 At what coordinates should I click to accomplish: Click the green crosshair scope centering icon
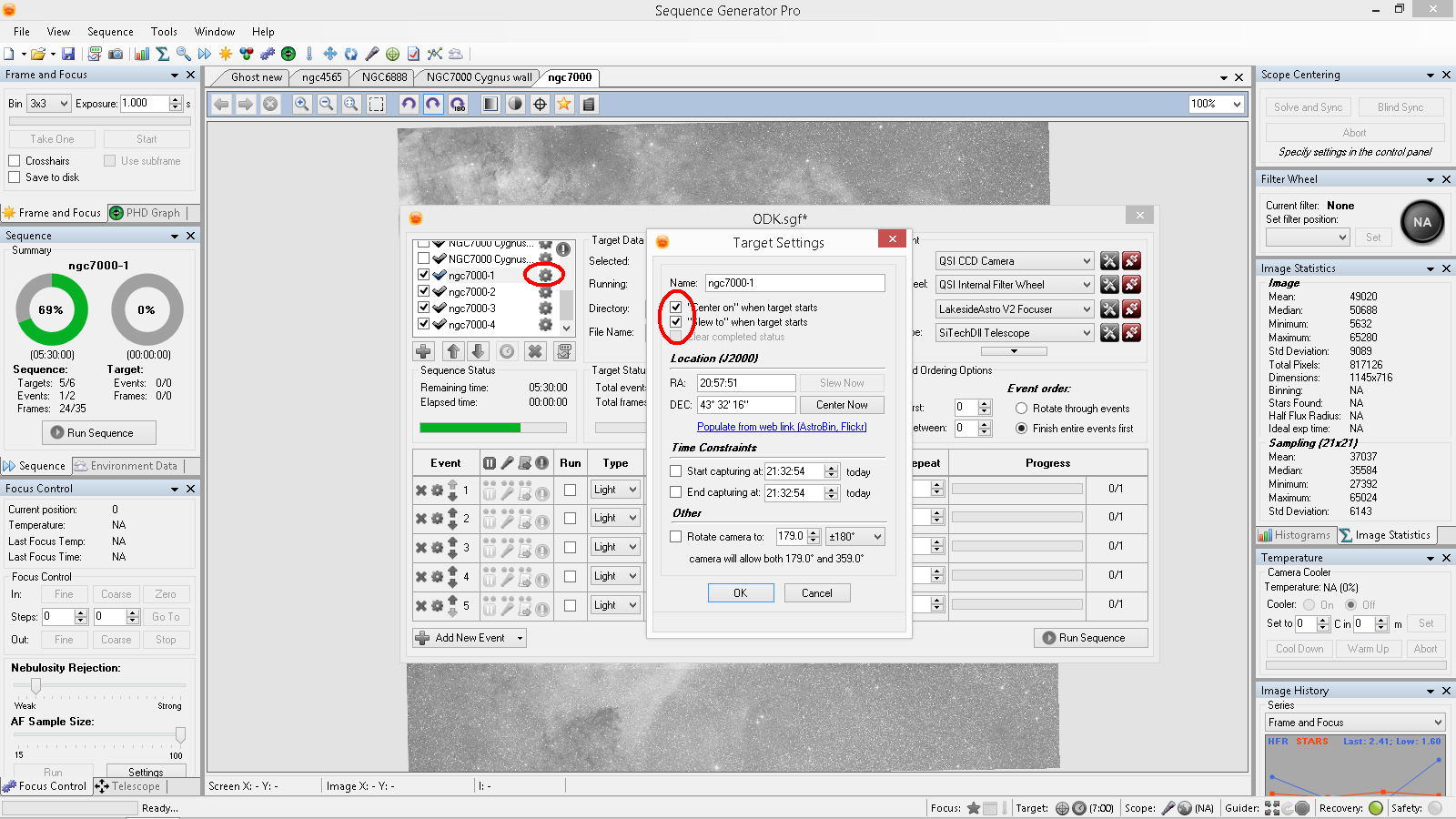(393, 54)
